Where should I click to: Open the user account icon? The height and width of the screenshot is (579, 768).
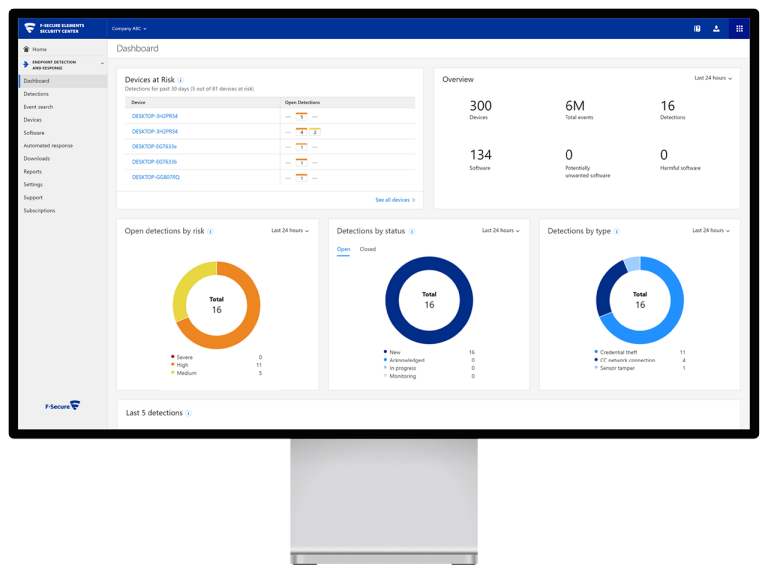(716, 29)
